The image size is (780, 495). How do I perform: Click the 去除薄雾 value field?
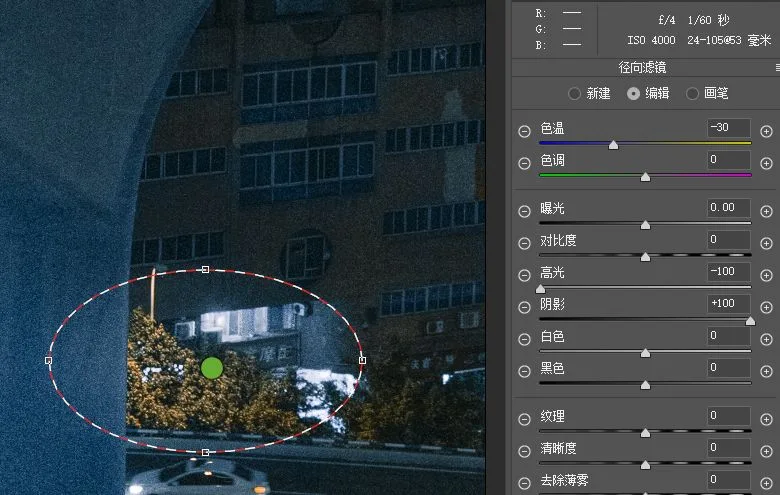(729, 480)
